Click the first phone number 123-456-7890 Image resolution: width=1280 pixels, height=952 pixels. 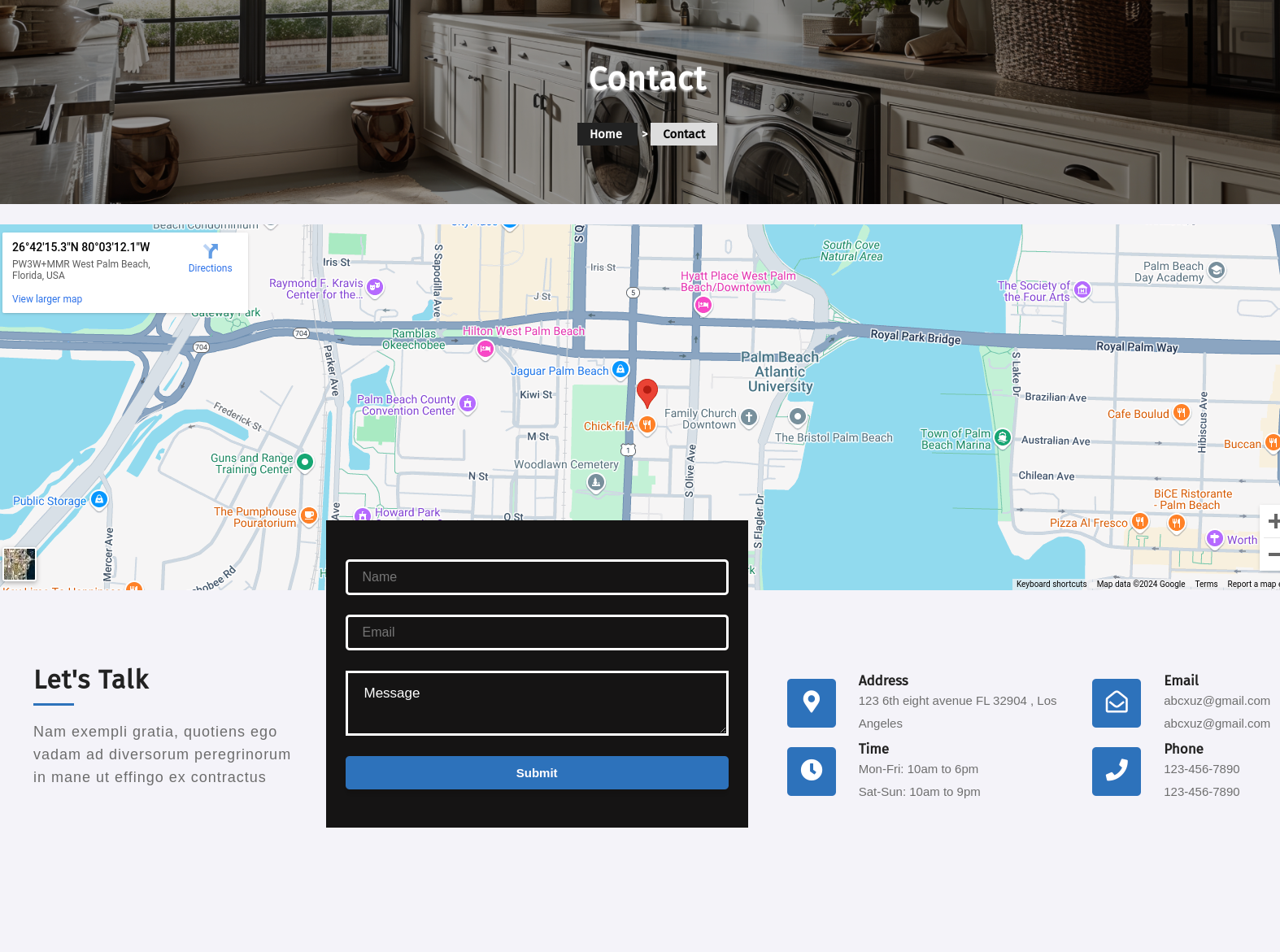click(x=1202, y=769)
